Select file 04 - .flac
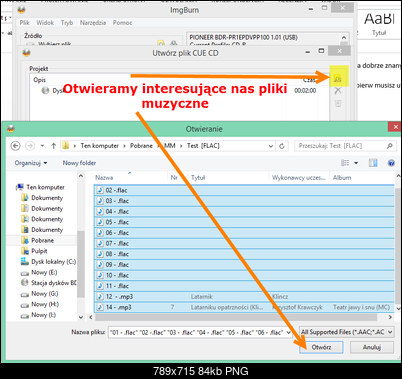 244,212
